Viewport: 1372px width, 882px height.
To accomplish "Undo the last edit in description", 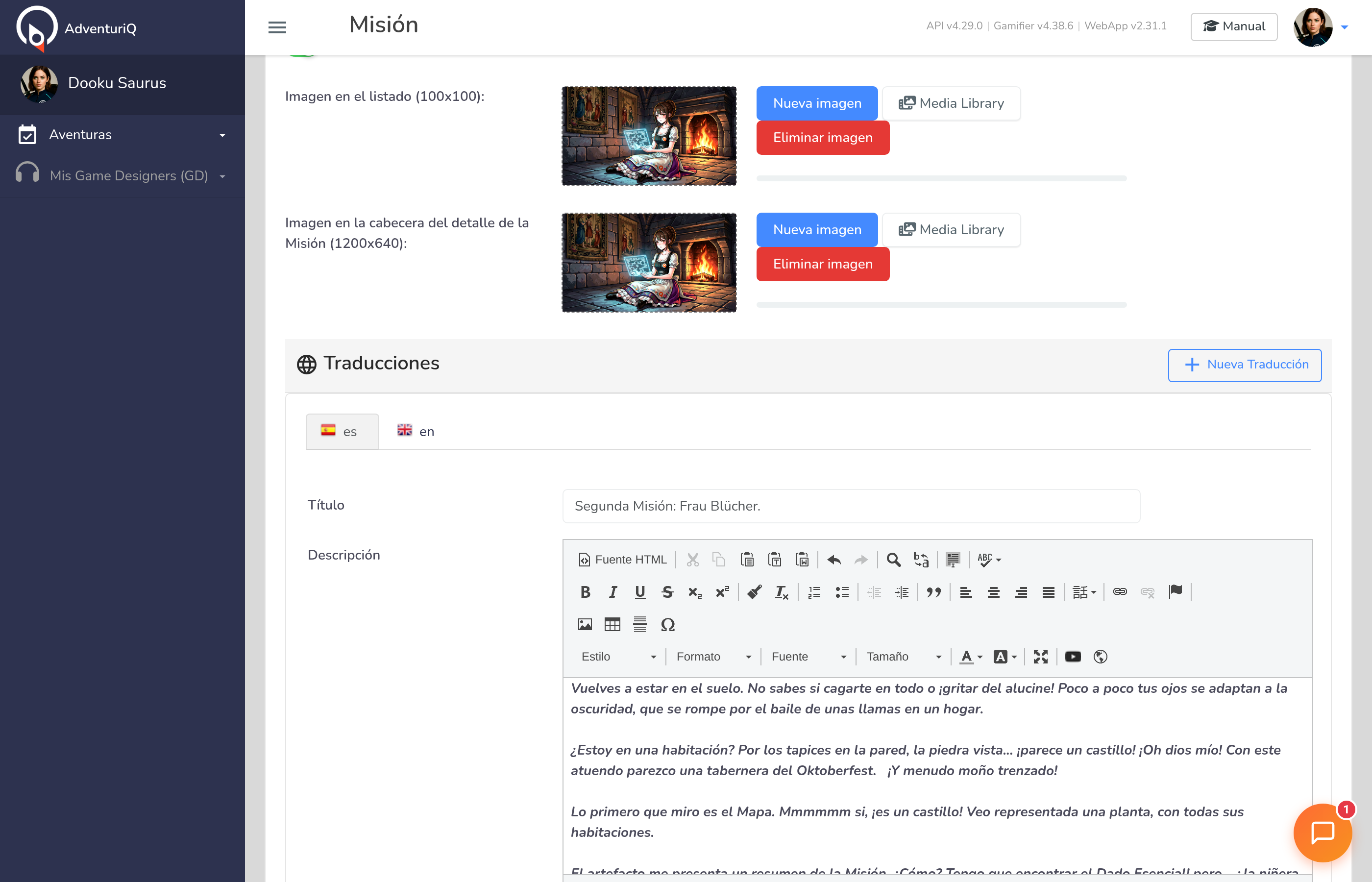I will pyautogui.click(x=834, y=560).
